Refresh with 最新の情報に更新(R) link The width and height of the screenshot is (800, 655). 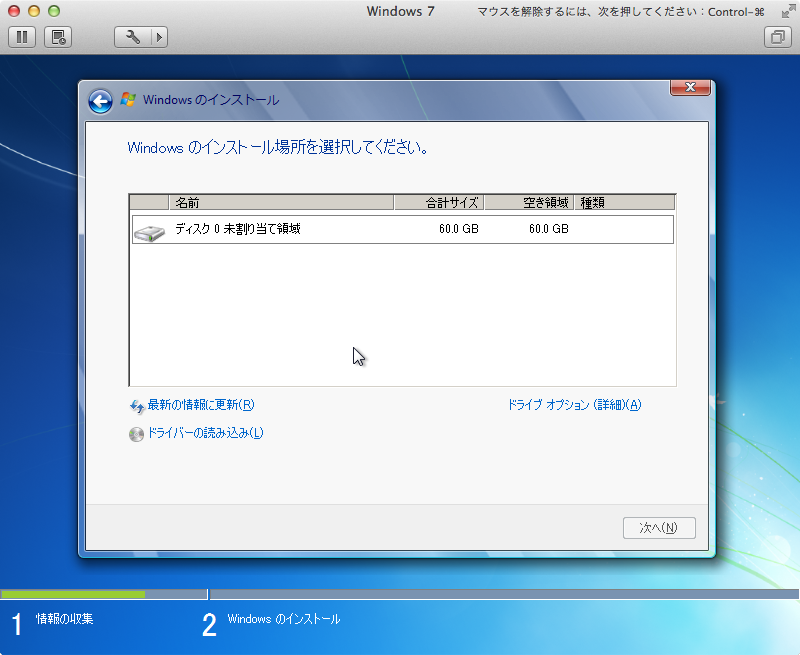(x=201, y=405)
